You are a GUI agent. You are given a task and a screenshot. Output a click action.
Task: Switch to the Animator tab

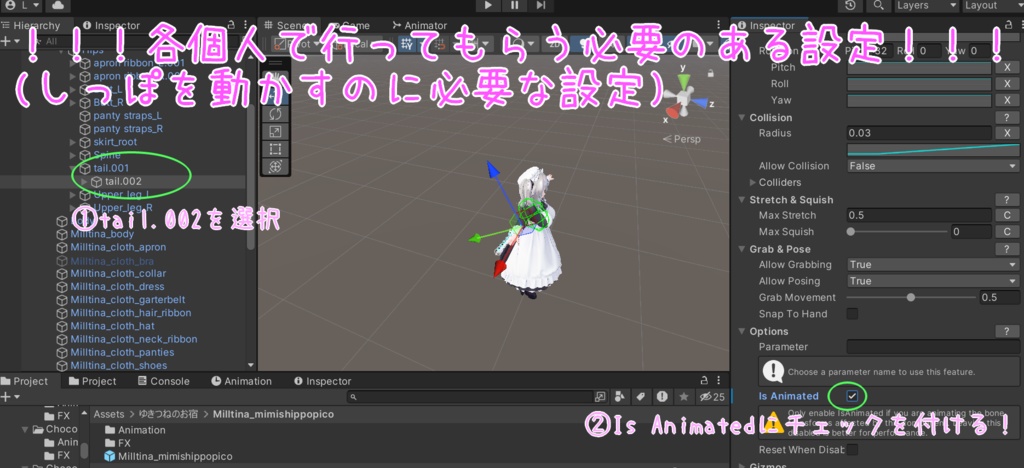point(420,25)
